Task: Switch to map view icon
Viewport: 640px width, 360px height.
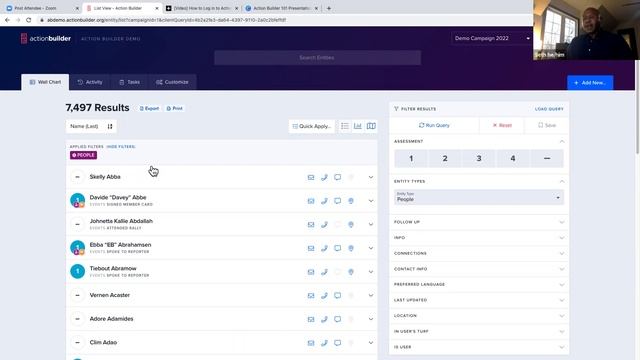Action: 371,126
